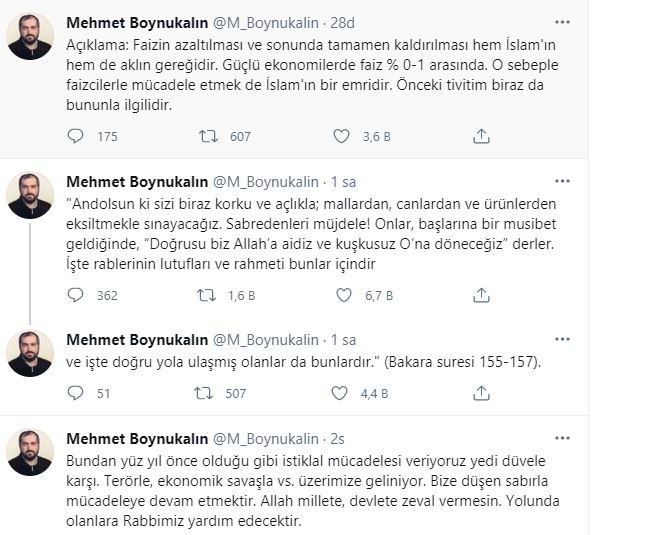
Task: Share the Andolsun ki tweet
Action: [481, 295]
